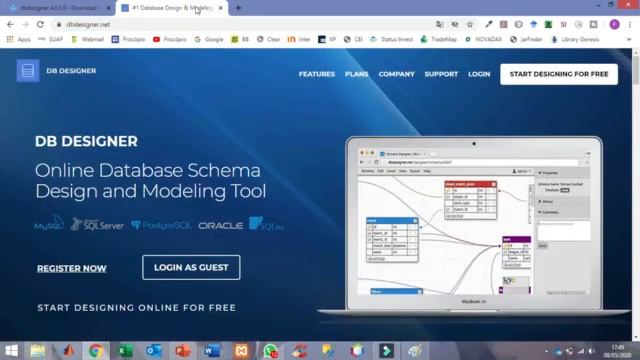Open MATLAB from the taskbar
This screenshot has height=360, width=640.
(68, 351)
